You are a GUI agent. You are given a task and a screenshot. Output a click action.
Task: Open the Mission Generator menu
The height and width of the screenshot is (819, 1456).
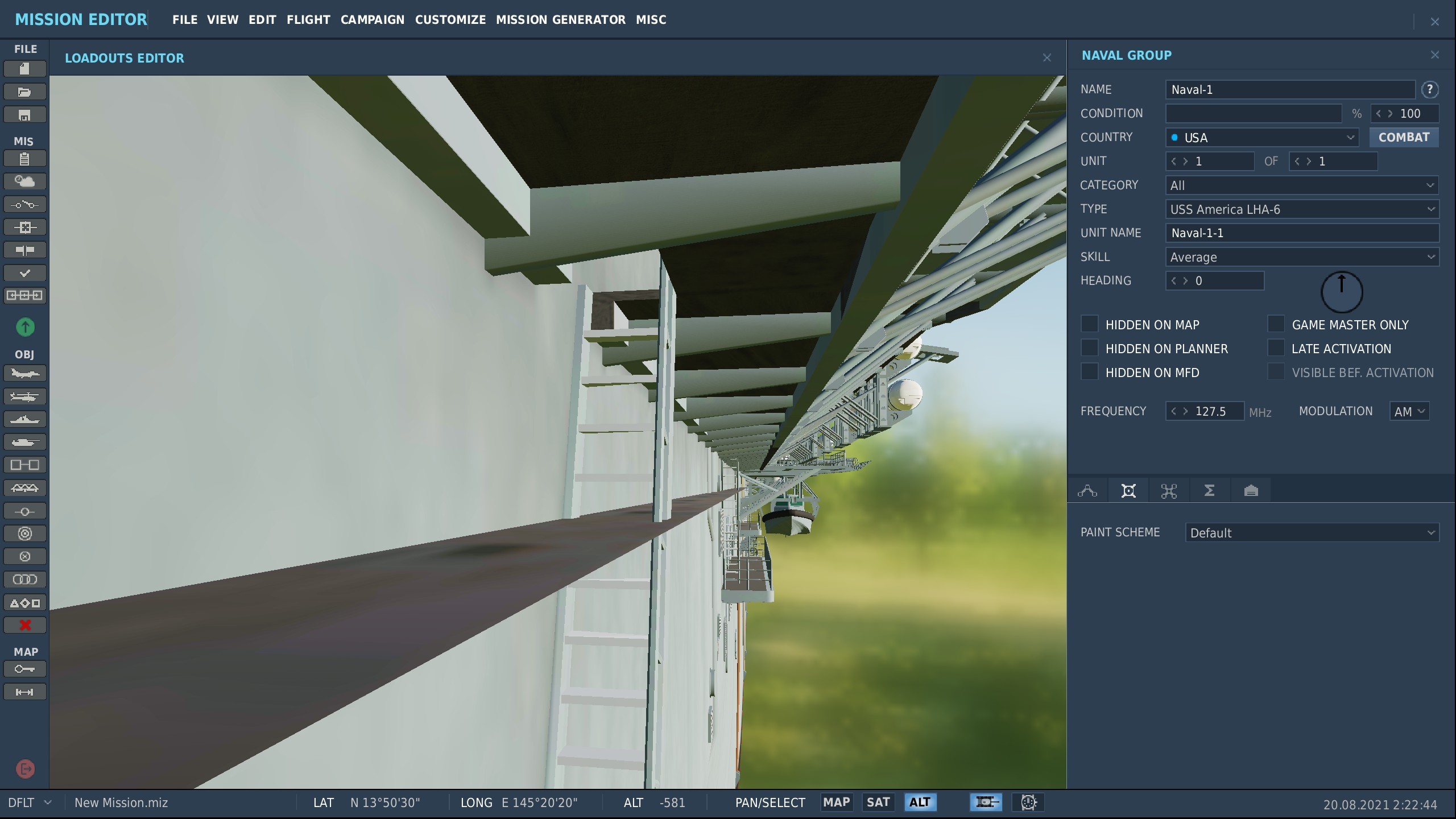[560, 20]
